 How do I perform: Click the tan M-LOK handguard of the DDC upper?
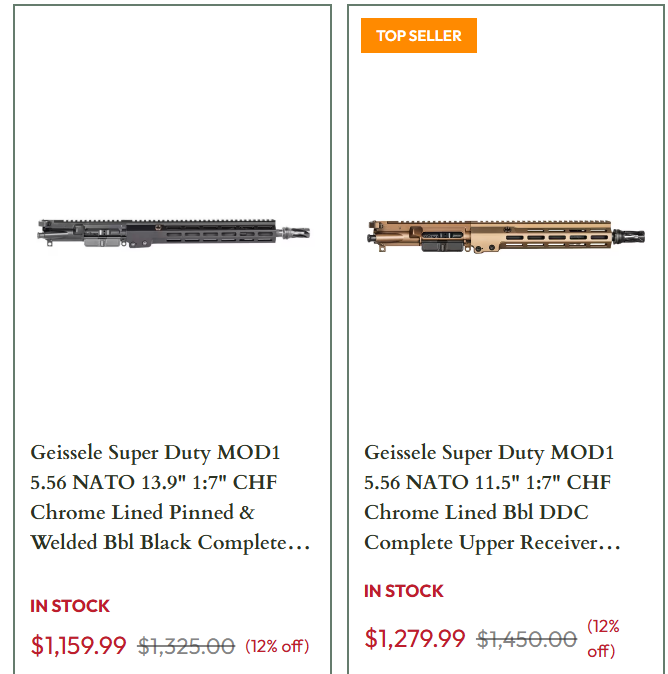click(x=541, y=236)
